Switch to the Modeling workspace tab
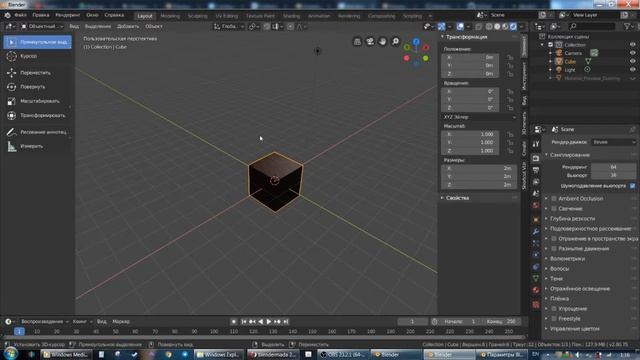 [170, 16]
